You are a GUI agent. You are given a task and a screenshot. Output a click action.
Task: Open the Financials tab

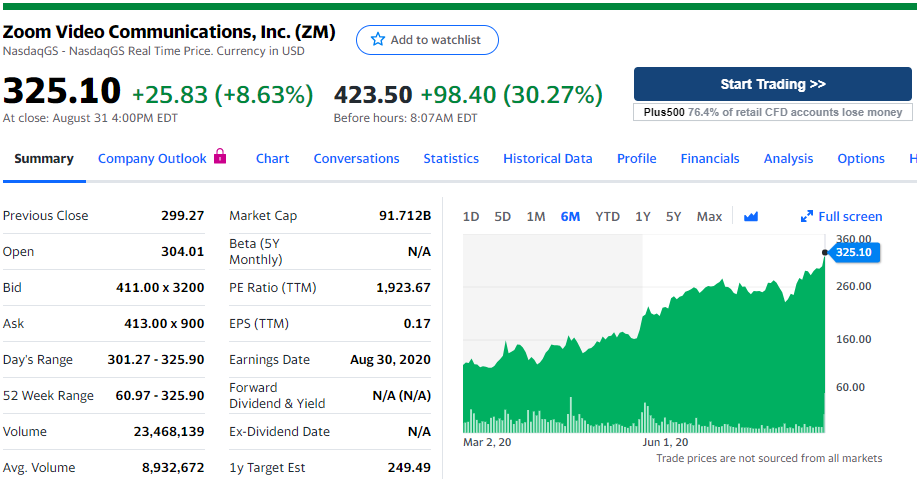pyautogui.click(x=709, y=158)
